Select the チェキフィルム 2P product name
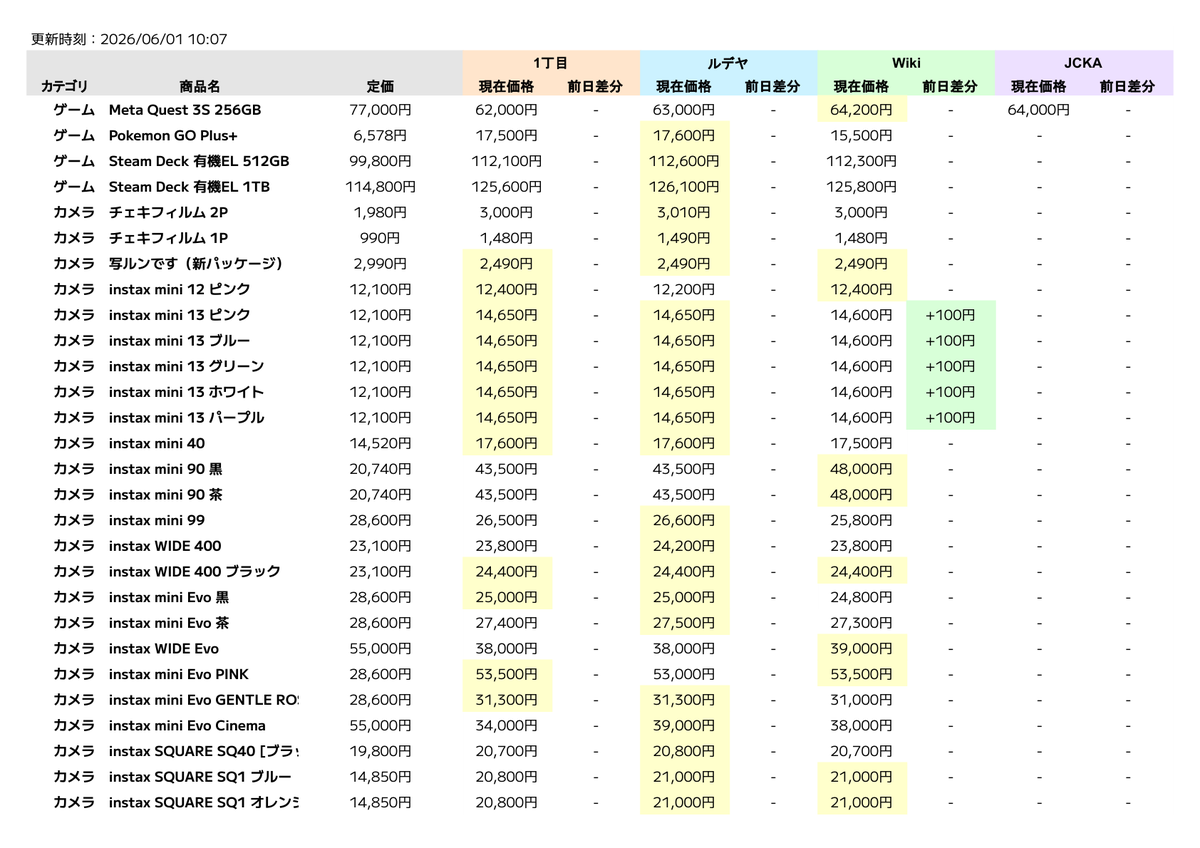 [168, 212]
